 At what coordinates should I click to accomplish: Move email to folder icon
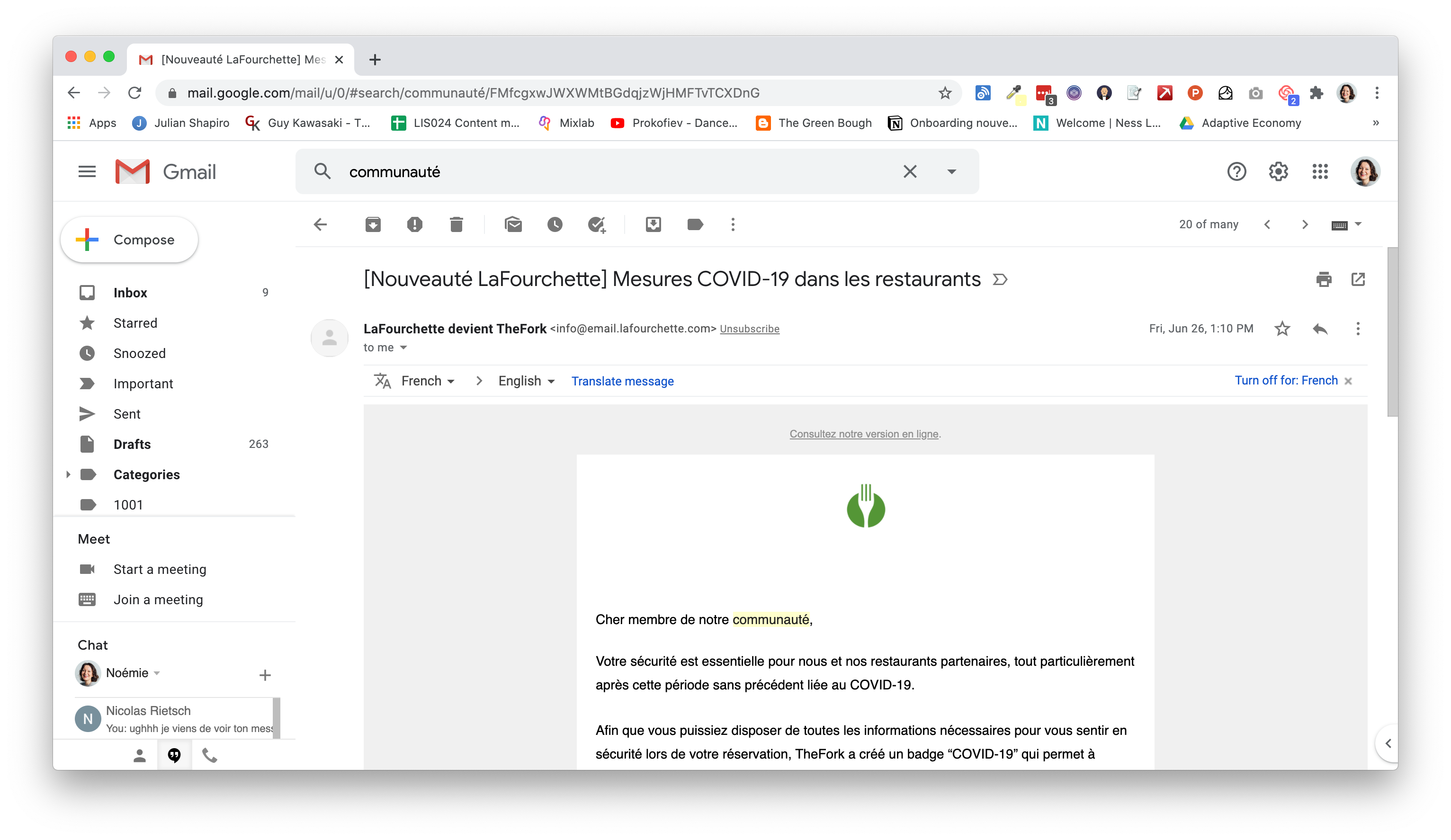pos(653,224)
